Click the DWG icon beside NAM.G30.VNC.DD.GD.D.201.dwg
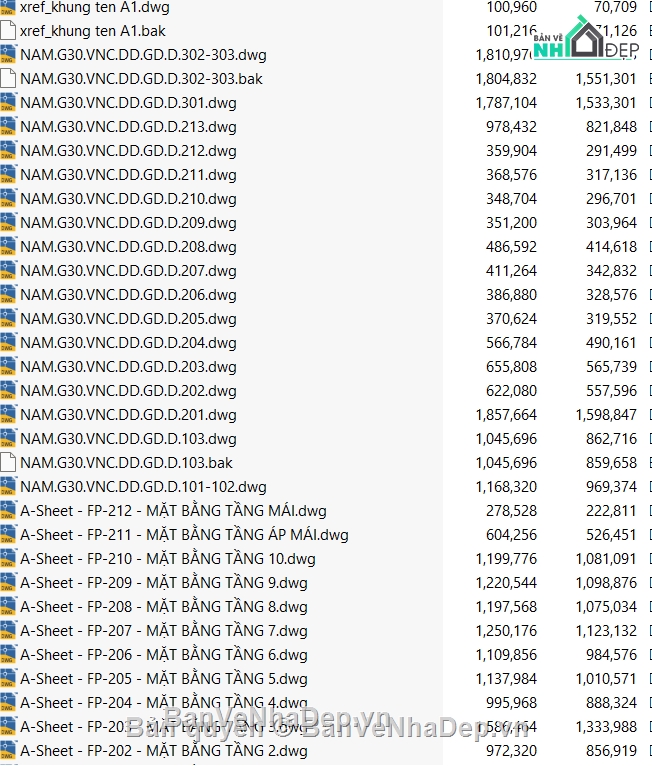This screenshot has width=652, height=766. tap(8, 414)
